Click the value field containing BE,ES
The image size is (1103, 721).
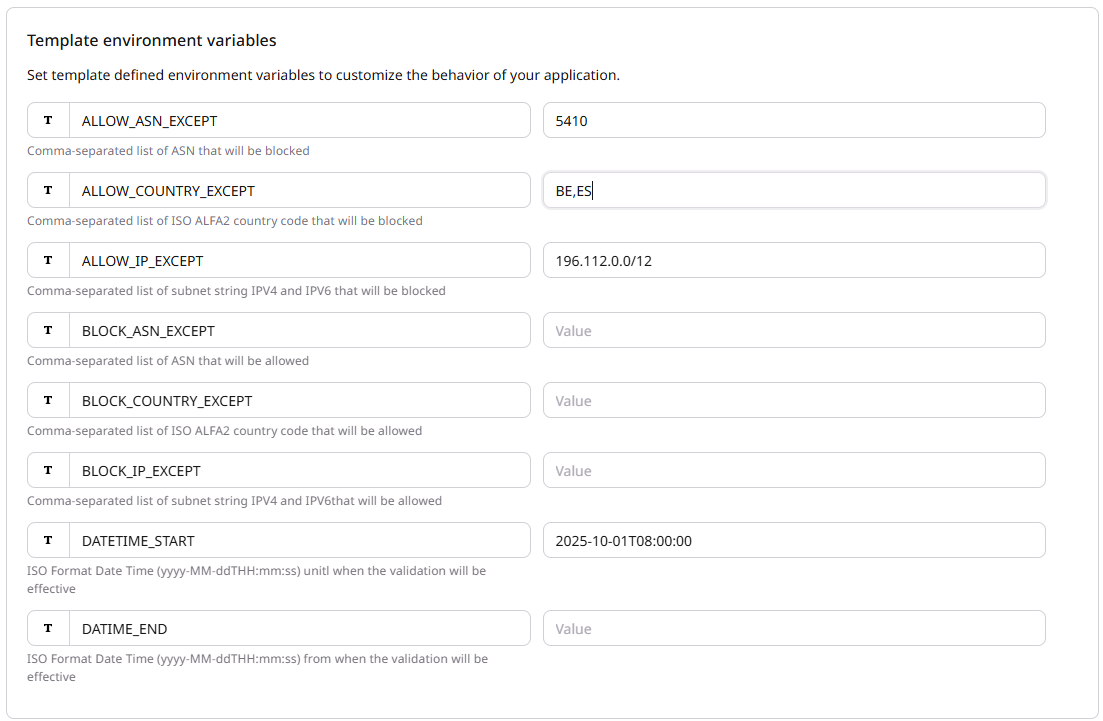pos(793,190)
